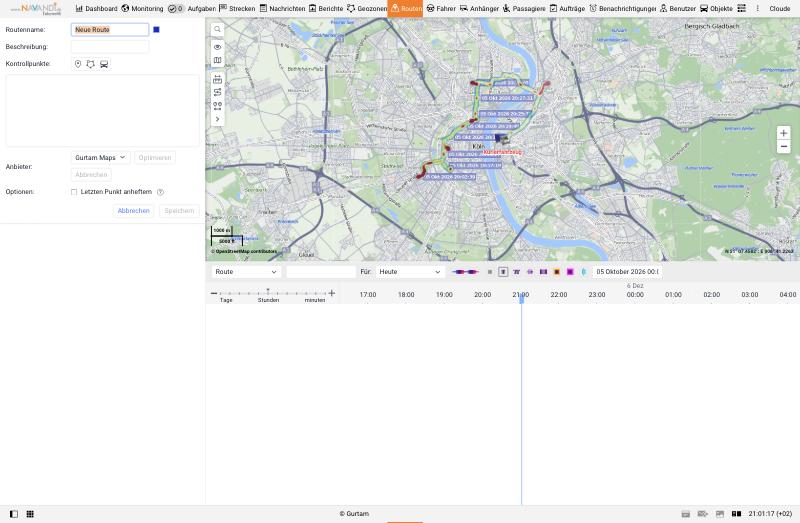Screen dimensions: 800x523
Task: Open help icon next to Letzten Punkt anheften
Action: pos(160,192)
